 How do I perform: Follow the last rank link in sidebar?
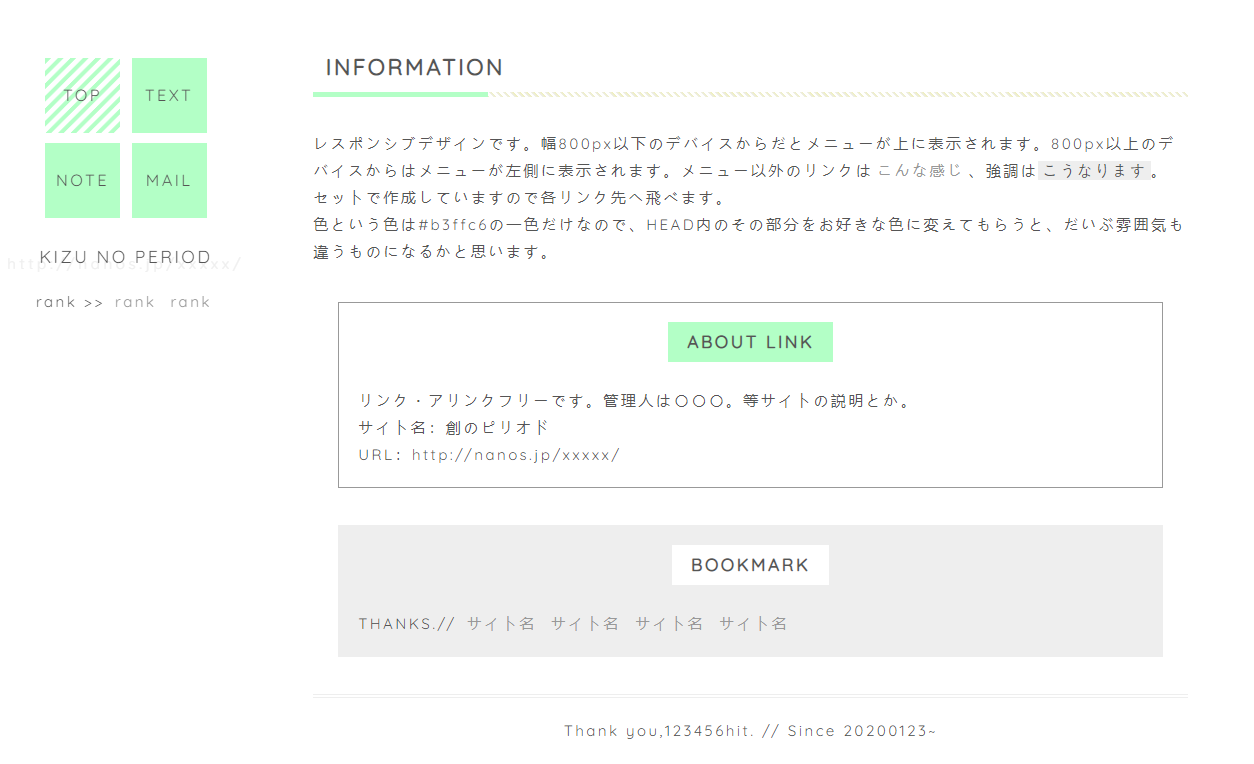pyautogui.click(x=190, y=302)
